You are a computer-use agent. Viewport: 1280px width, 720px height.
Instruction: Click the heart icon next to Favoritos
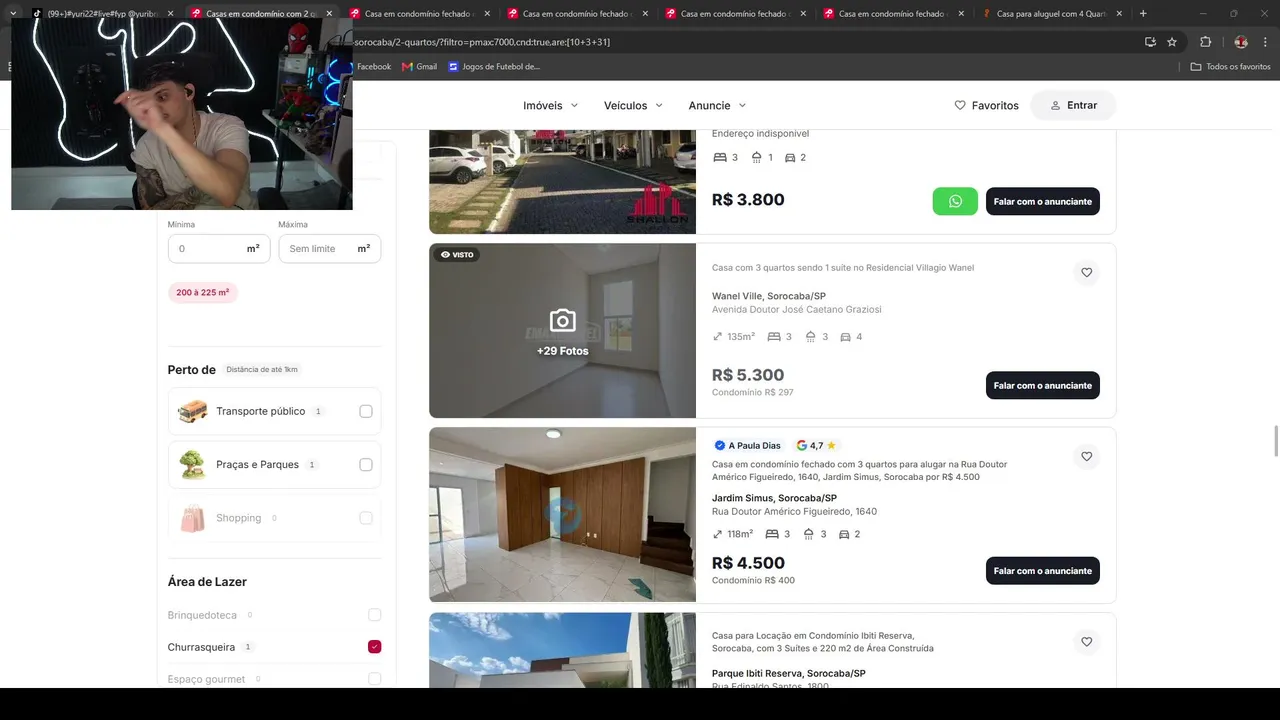960,105
